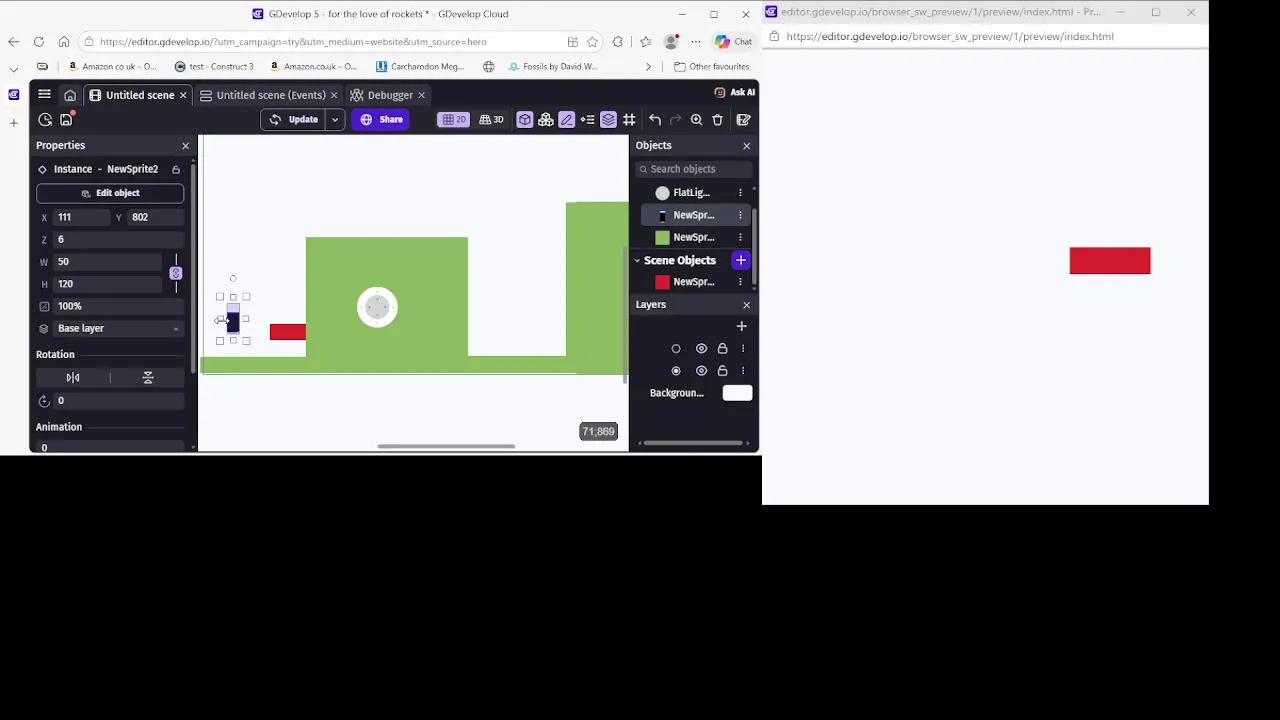This screenshot has width=1280, height=720.
Task: Toggle the properties edit pencil icon
Action: pyautogui.click(x=567, y=120)
